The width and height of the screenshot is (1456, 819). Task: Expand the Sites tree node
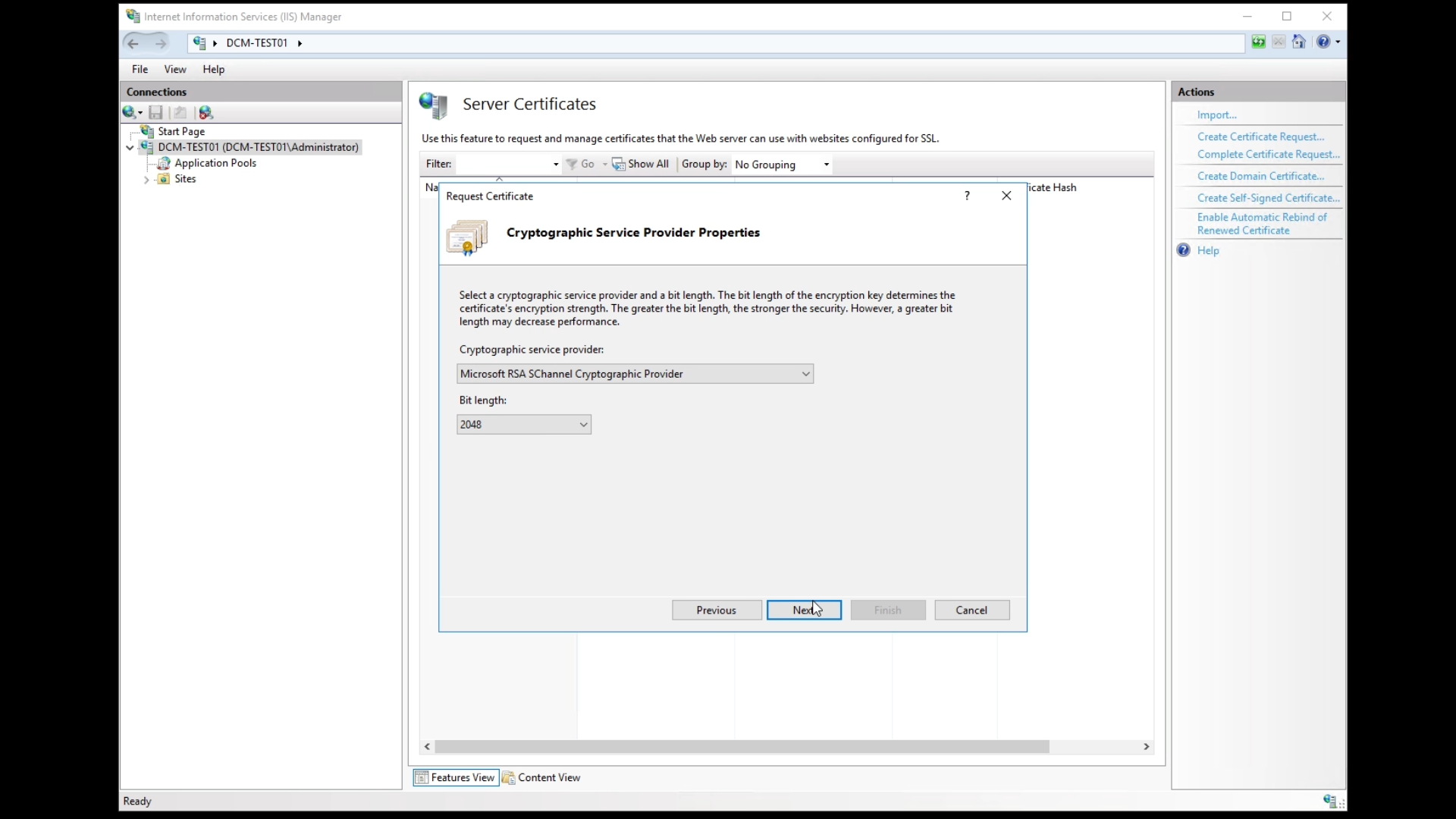pos(146,180)
